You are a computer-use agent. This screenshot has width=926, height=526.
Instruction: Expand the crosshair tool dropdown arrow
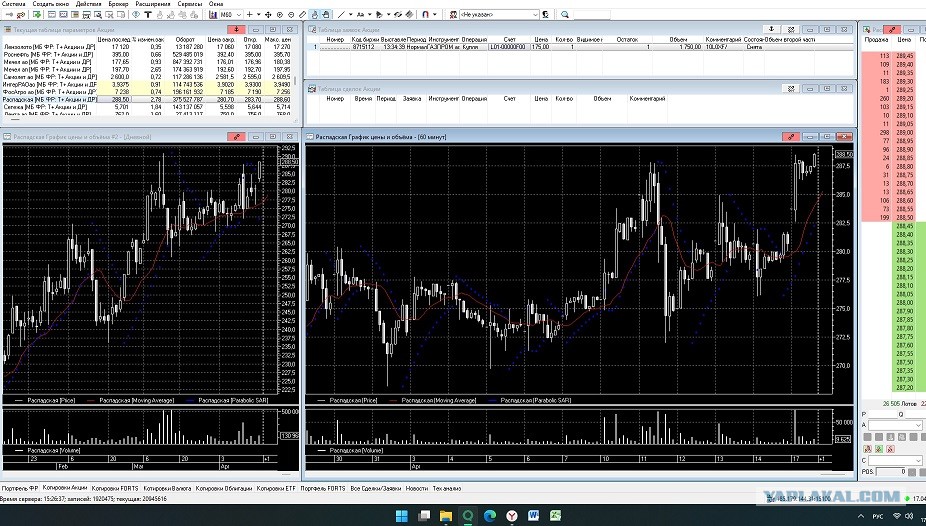(258, 14)
